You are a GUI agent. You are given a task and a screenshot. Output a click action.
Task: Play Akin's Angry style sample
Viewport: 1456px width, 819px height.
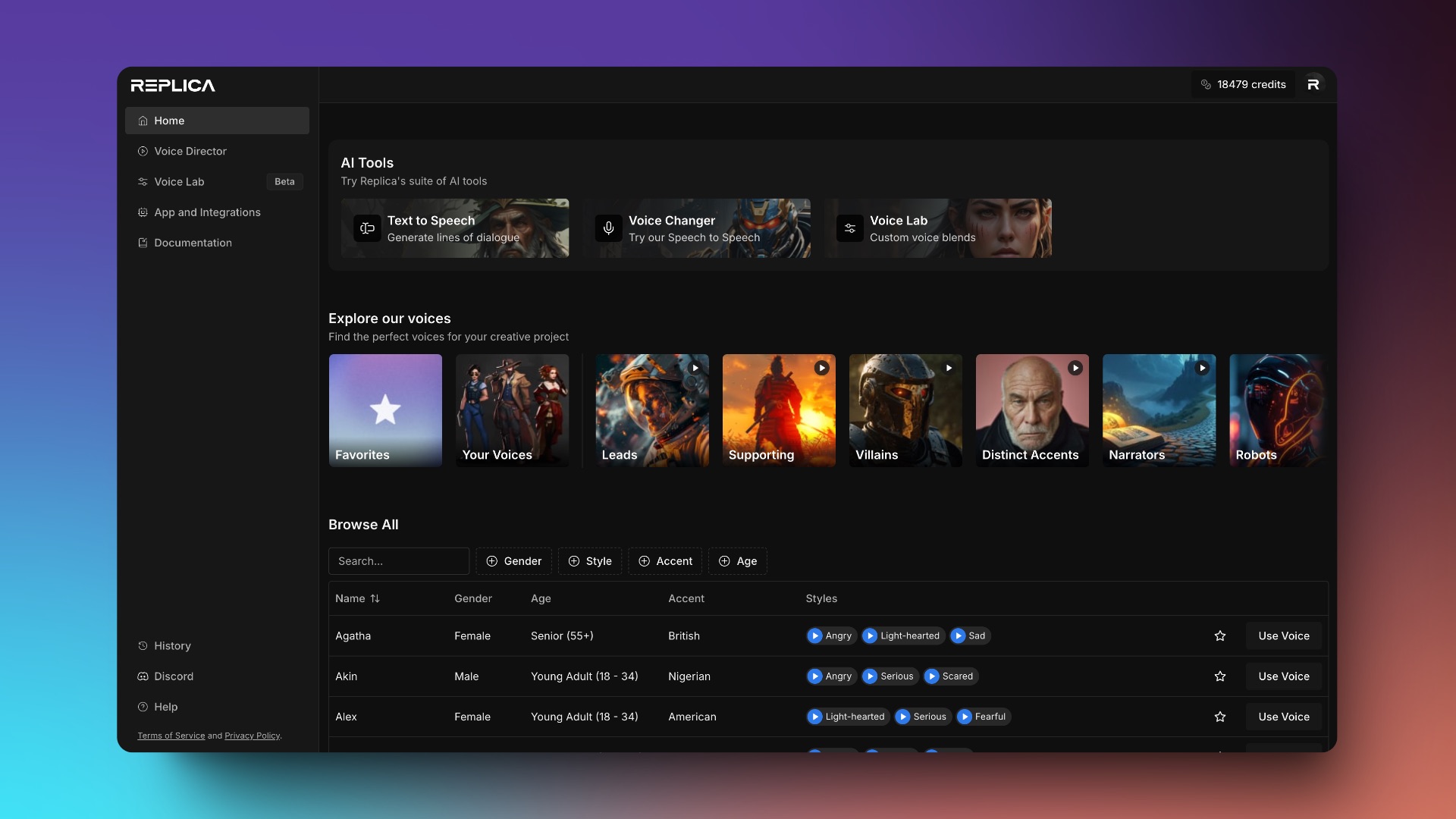pos(831,676)
